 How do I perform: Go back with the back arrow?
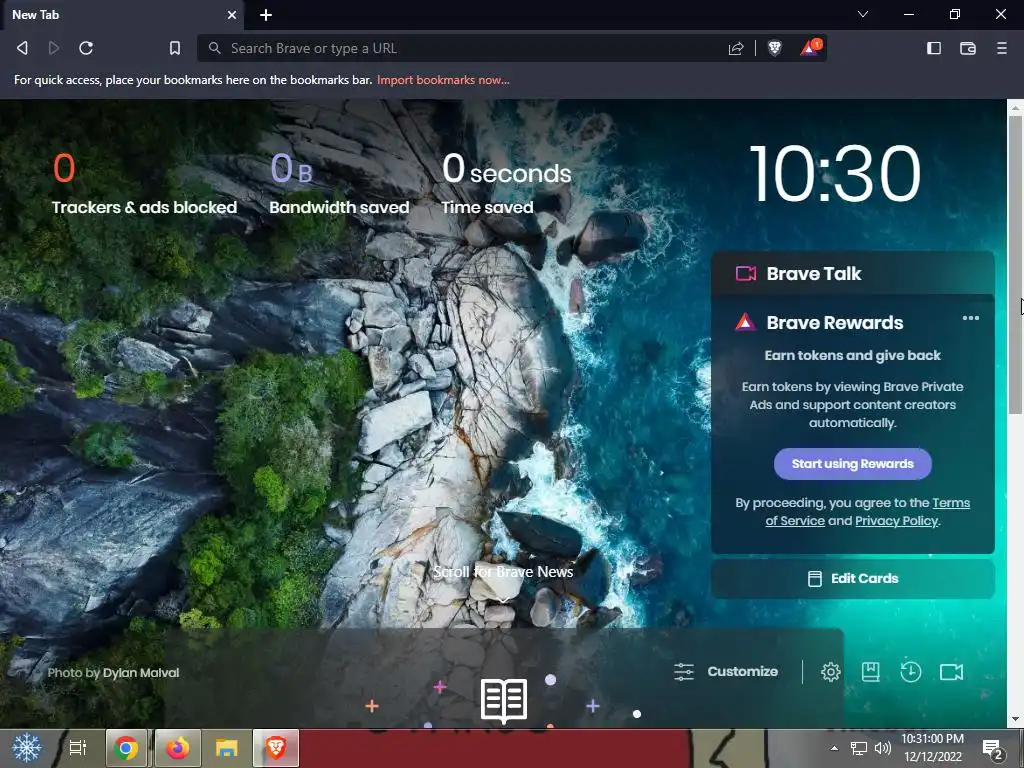22,48
